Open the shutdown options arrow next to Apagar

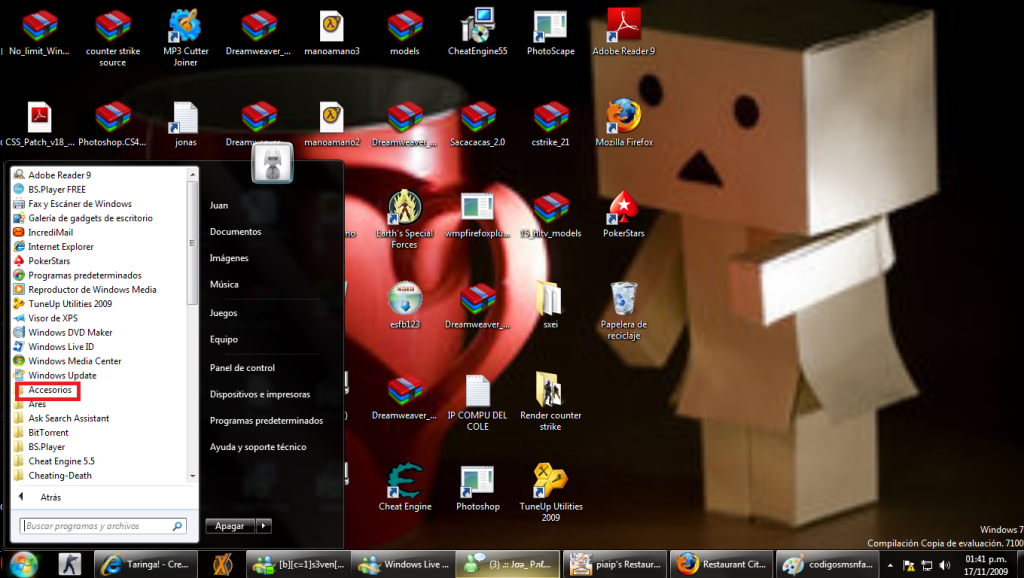click(264, 526)
